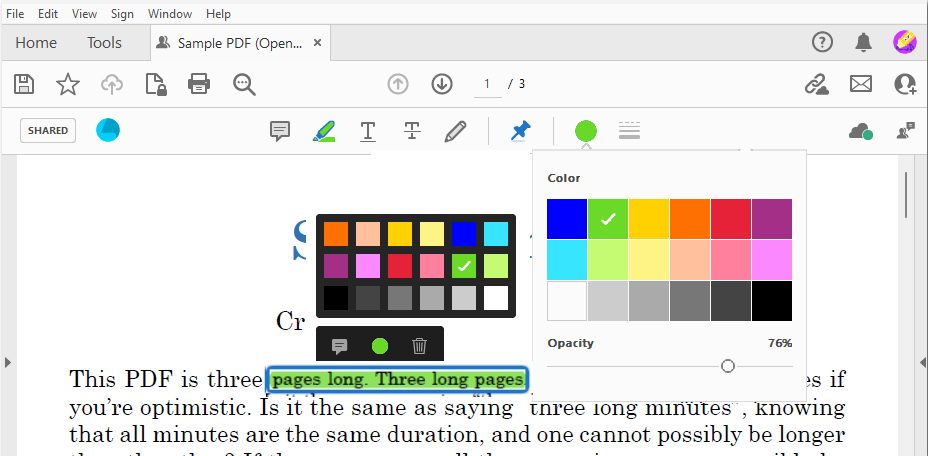
Task: Click the SHARED button
Action: 48,131
